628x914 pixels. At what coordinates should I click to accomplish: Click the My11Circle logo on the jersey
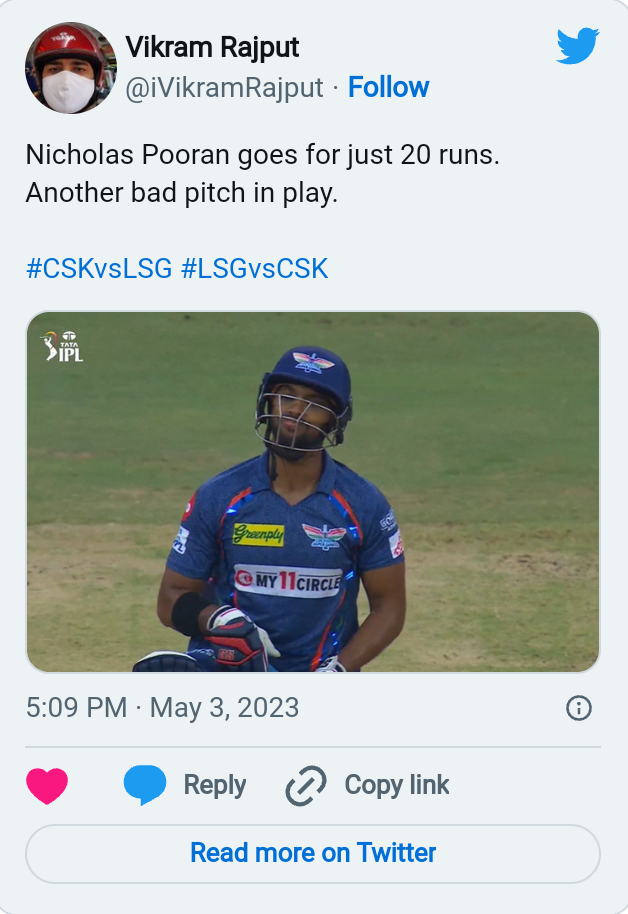coord(288,579)
